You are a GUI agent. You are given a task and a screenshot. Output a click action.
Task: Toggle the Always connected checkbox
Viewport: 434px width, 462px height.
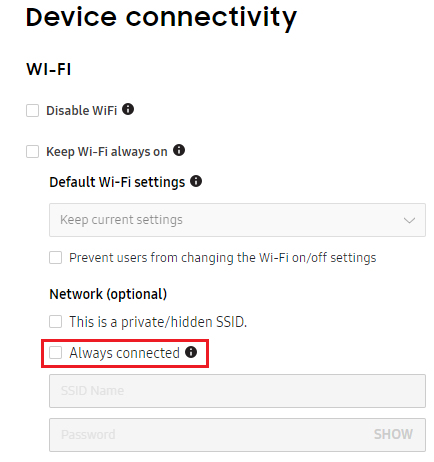55,353
